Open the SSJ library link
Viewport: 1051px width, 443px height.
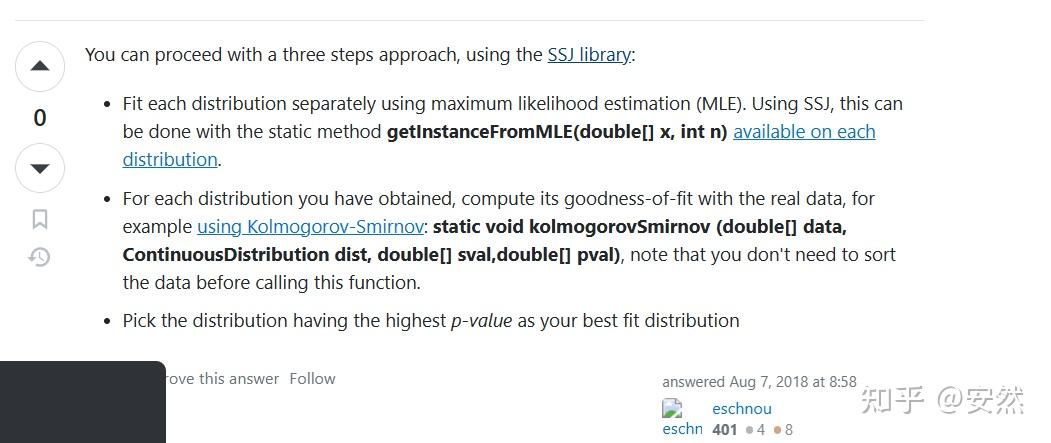pyautogui.click(x=588, y=54)
